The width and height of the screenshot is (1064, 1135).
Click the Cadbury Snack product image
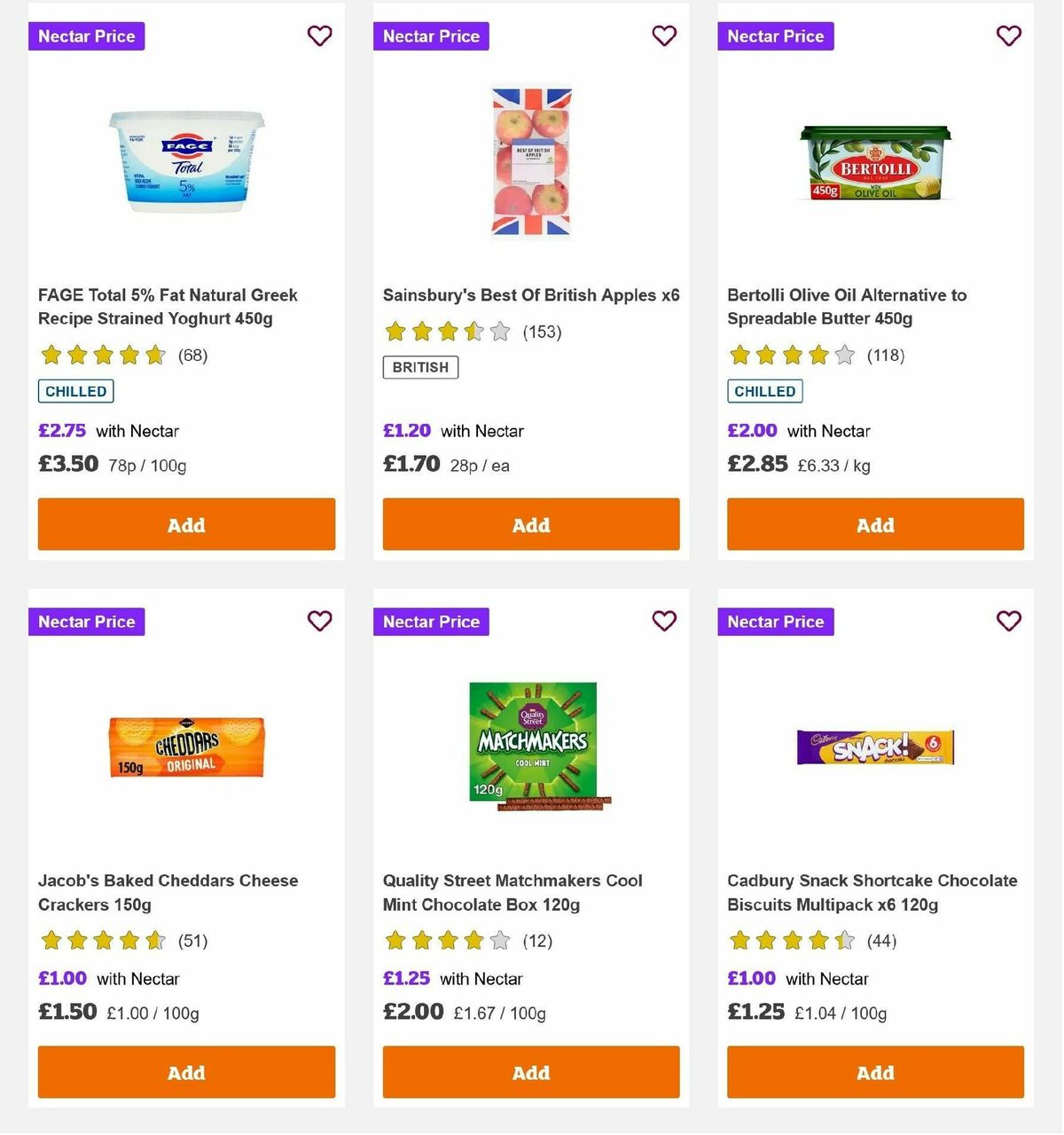point(875,748)
